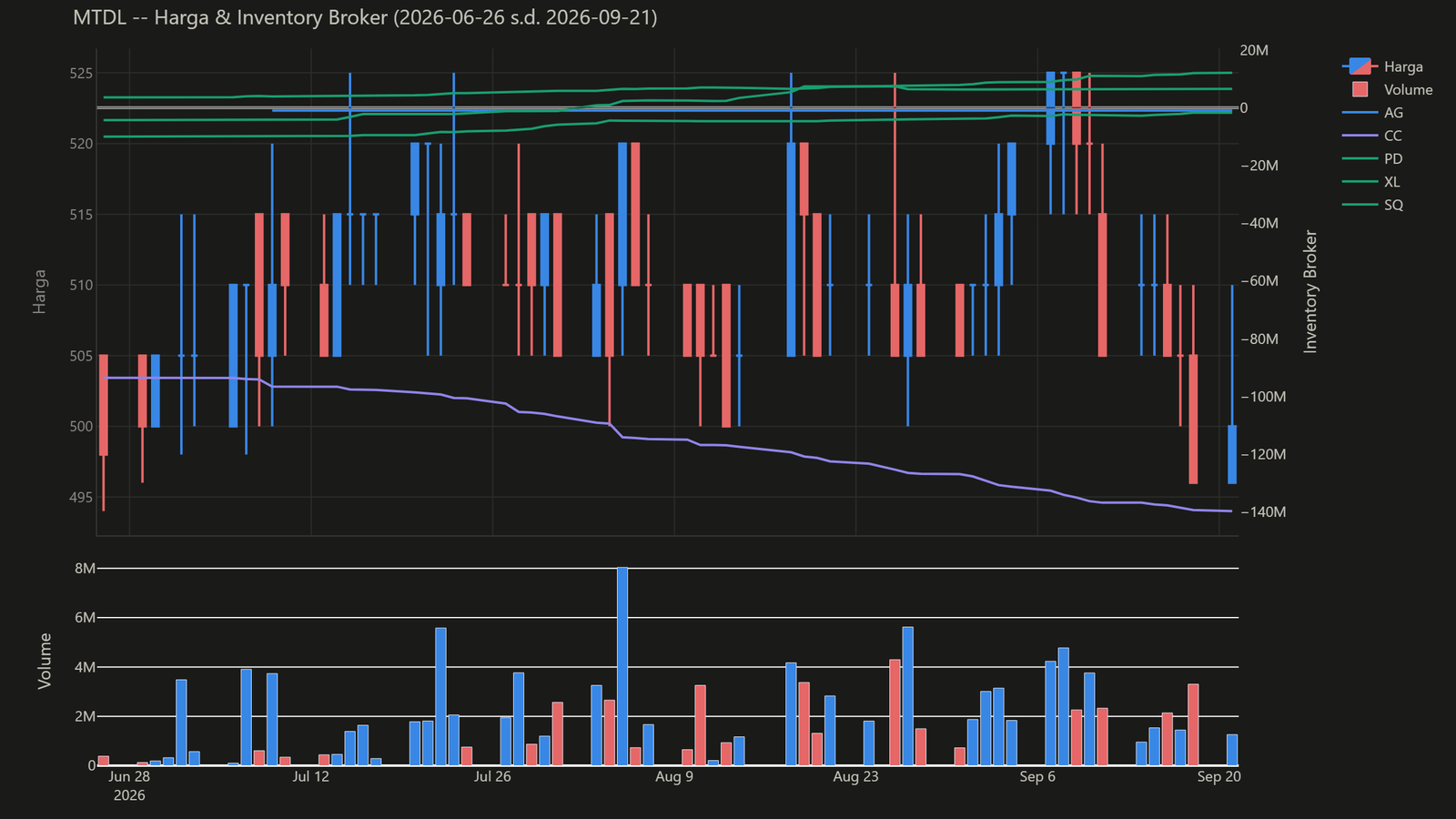1456x819 pixels.
Task: Click the red Volume legend swatch
Action: [x=1360, y=89]
